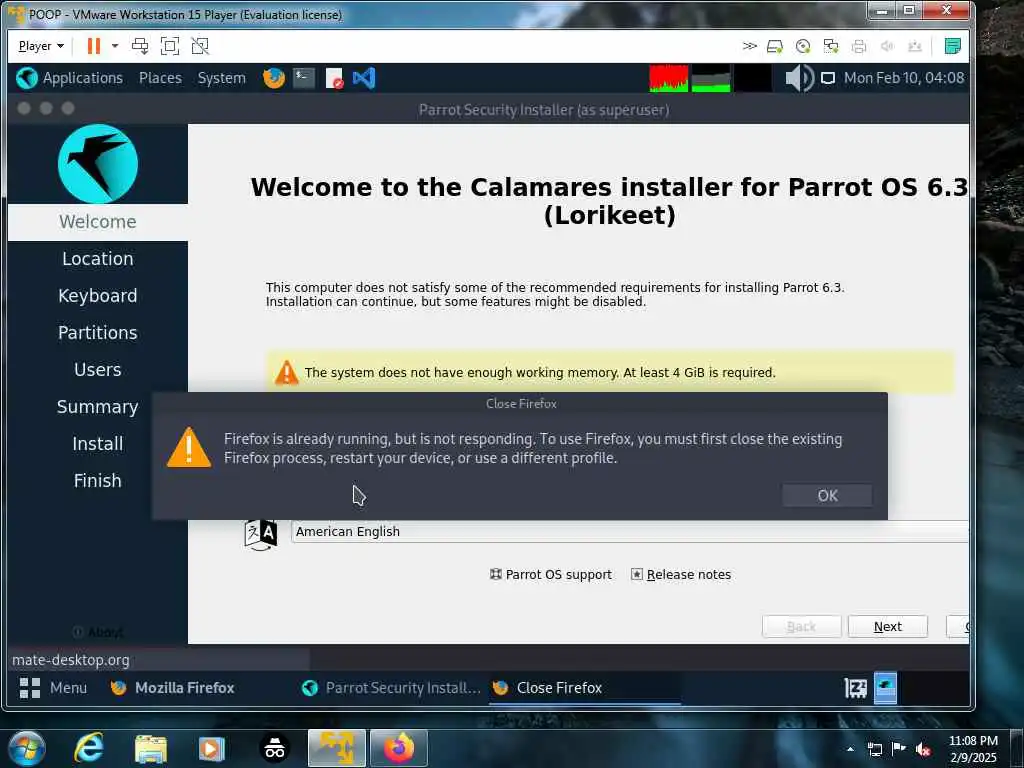Screen dimensions: 1024x768
Task: Click the language translation icon
Action: tap(261, 534)
